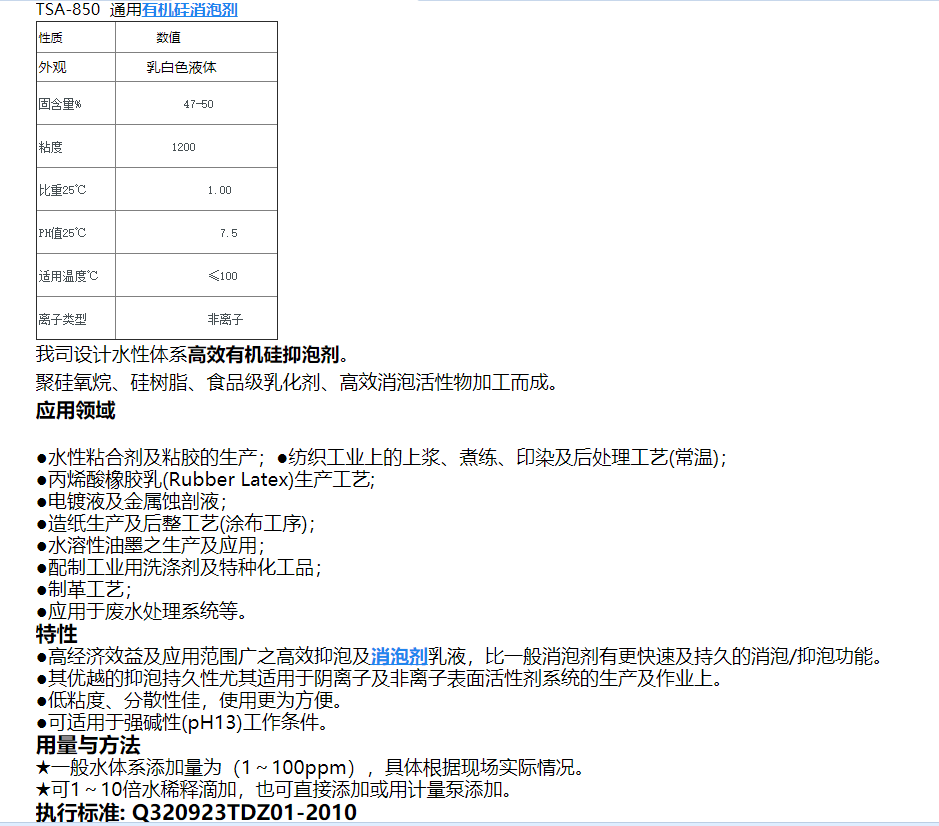Click the 执行标准 Q320923TDZ01-2010 line

point(196,812)
